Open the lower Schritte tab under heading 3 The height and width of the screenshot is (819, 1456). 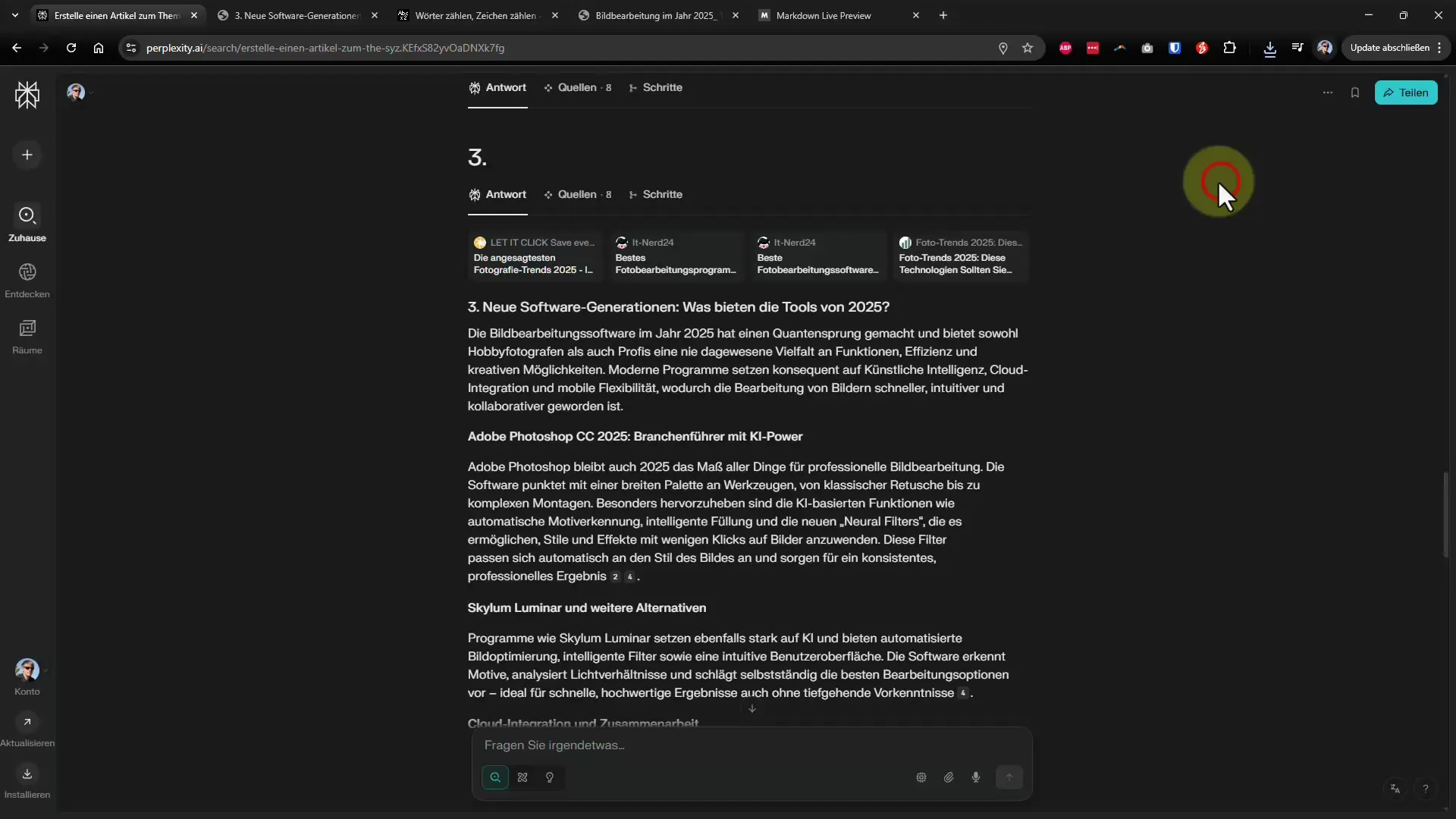point(656,195)
